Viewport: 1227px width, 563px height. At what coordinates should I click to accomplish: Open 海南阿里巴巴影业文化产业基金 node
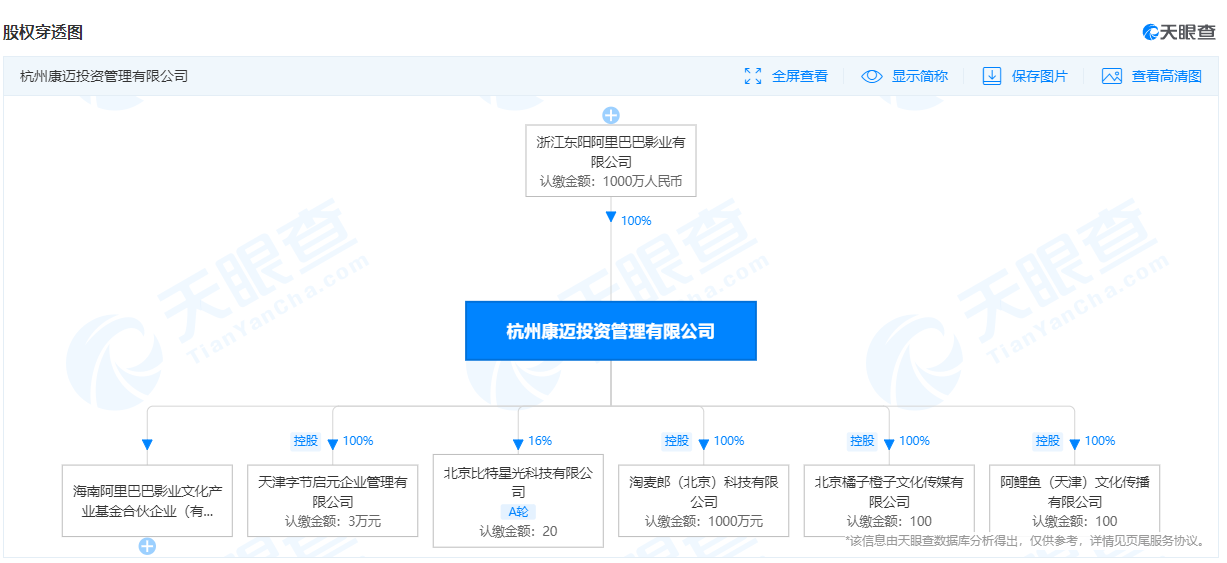147,500
